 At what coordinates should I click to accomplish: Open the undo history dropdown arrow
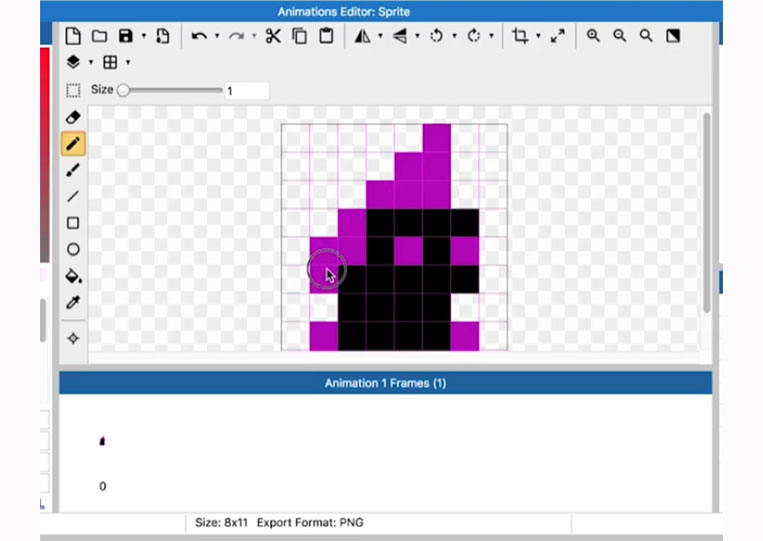click(217, 36)
